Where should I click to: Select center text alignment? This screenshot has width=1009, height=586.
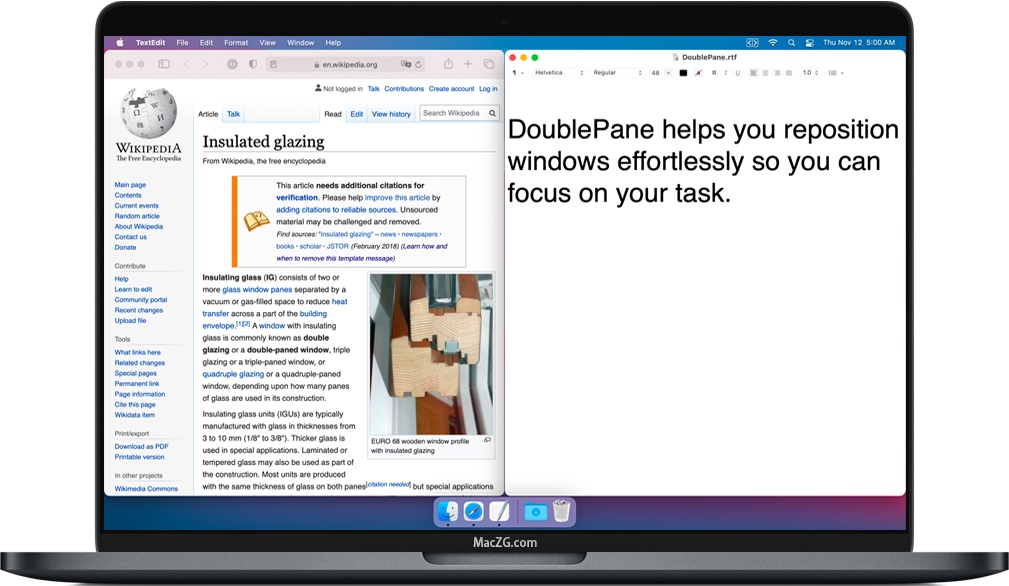click(765, 73)
